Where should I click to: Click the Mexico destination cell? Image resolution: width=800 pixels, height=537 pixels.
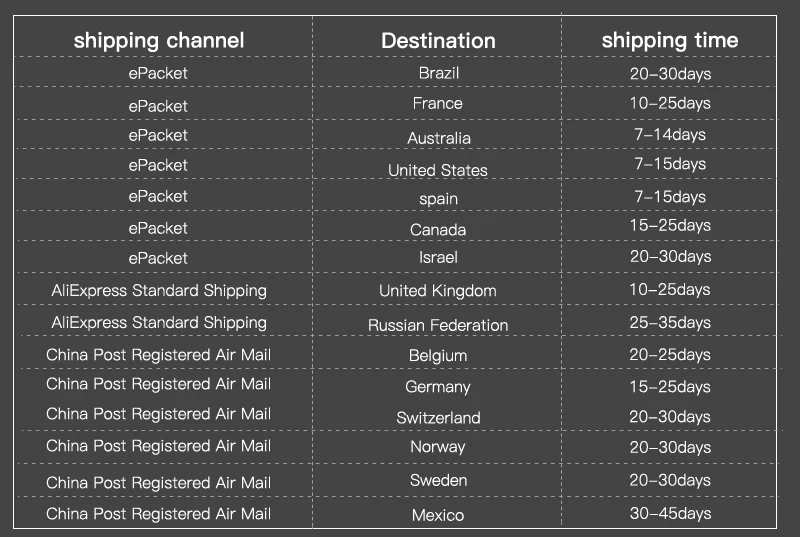438,515
